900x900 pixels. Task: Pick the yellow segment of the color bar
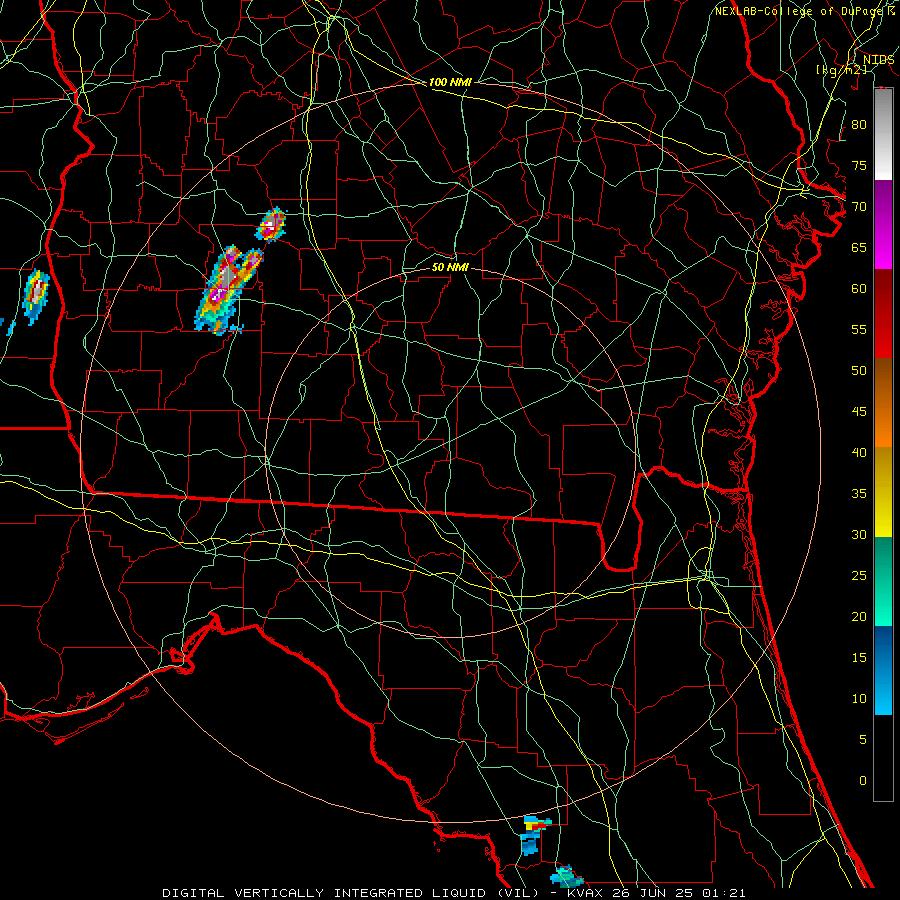coord(883,492)
